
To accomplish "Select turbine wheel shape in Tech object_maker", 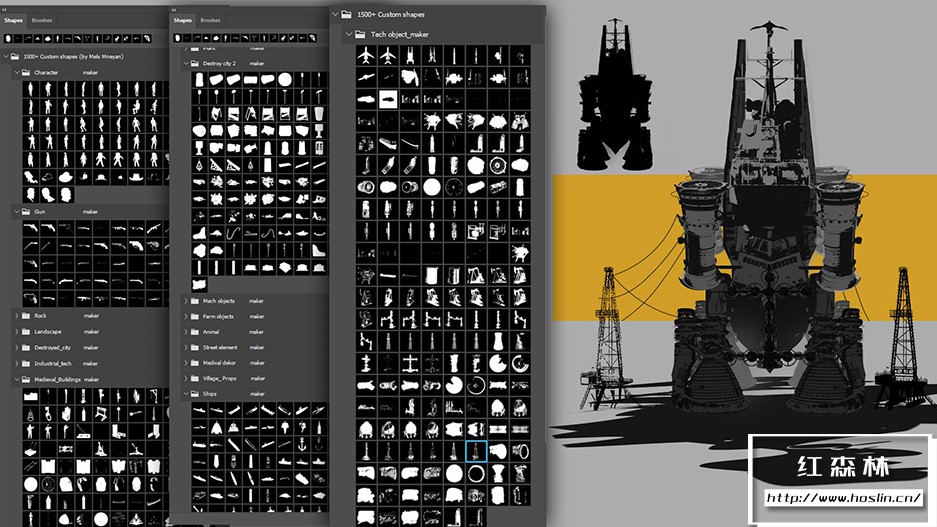I will tap(498, 166).
